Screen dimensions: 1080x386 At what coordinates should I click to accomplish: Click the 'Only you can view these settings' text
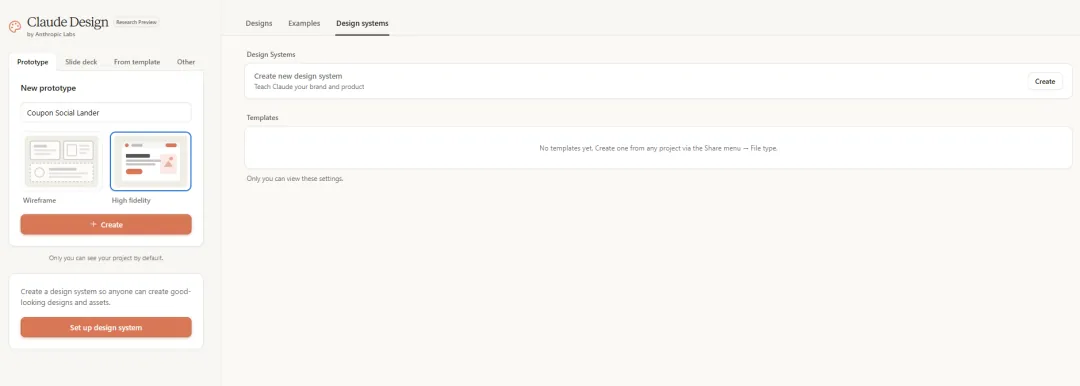(295, 179)
